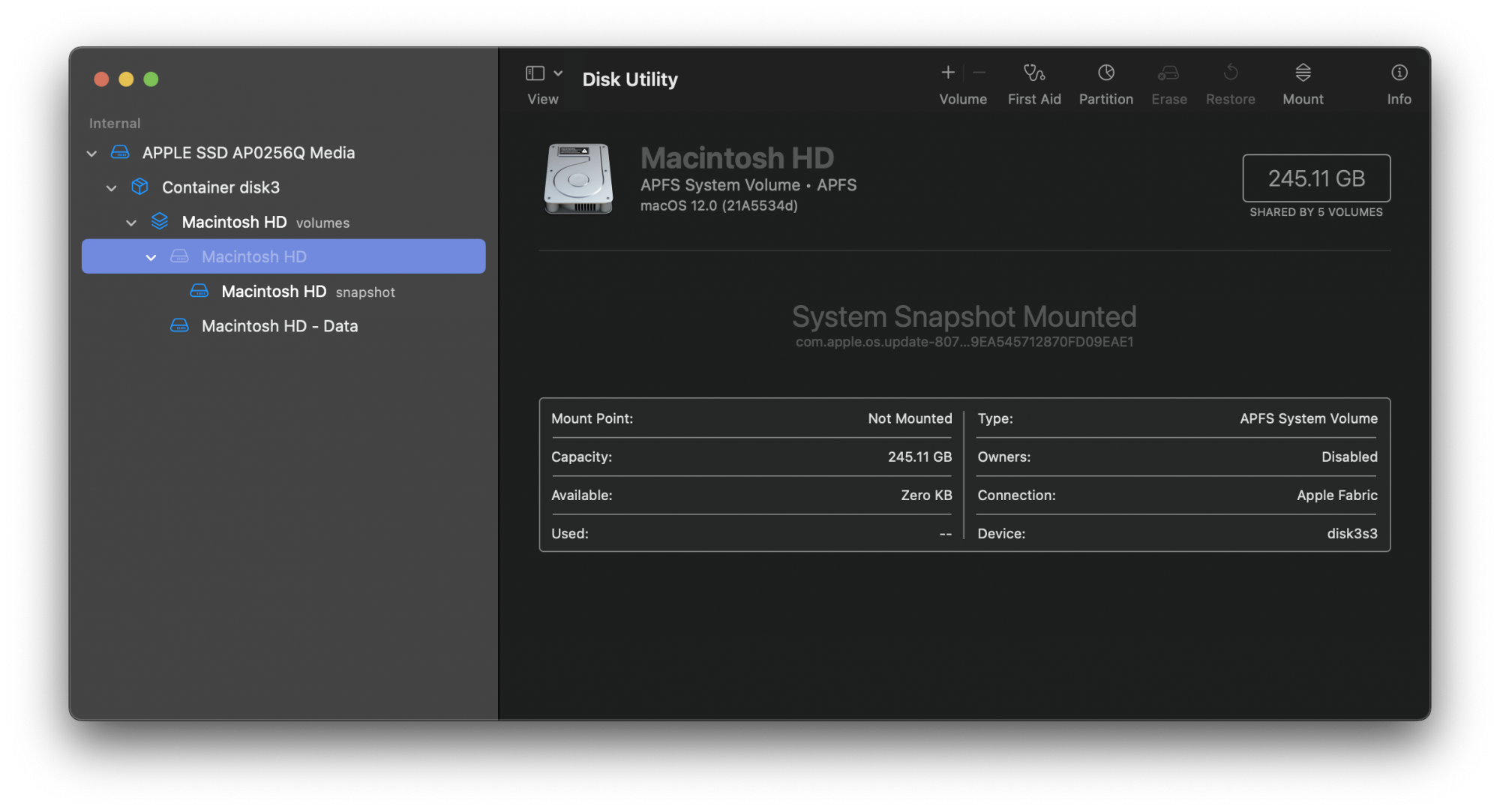Click the disk3s3 device value
The height and width of the screenshot is (812, 1500).
tap(1352, 534)
